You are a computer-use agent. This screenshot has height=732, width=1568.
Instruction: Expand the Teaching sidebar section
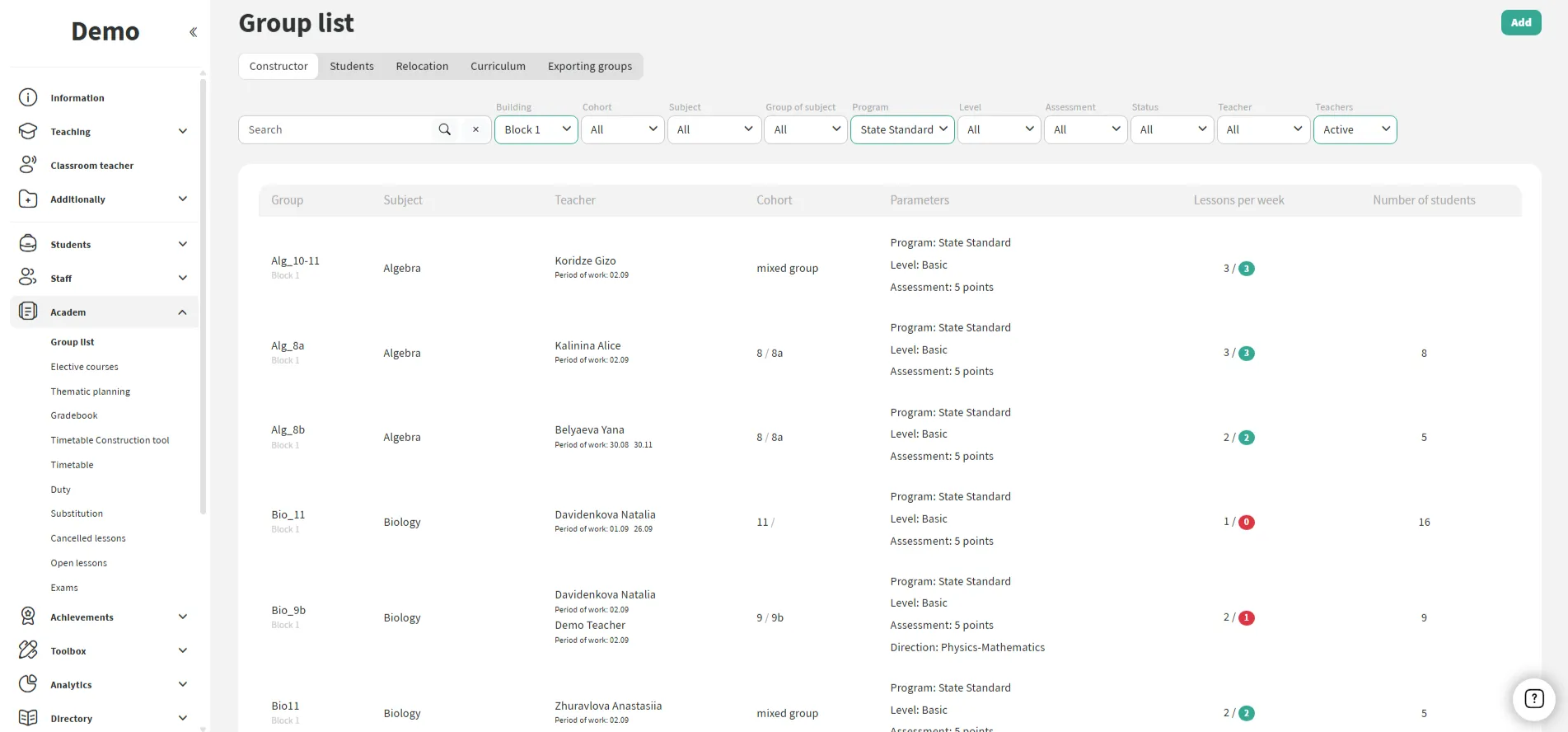coord(182,131)
